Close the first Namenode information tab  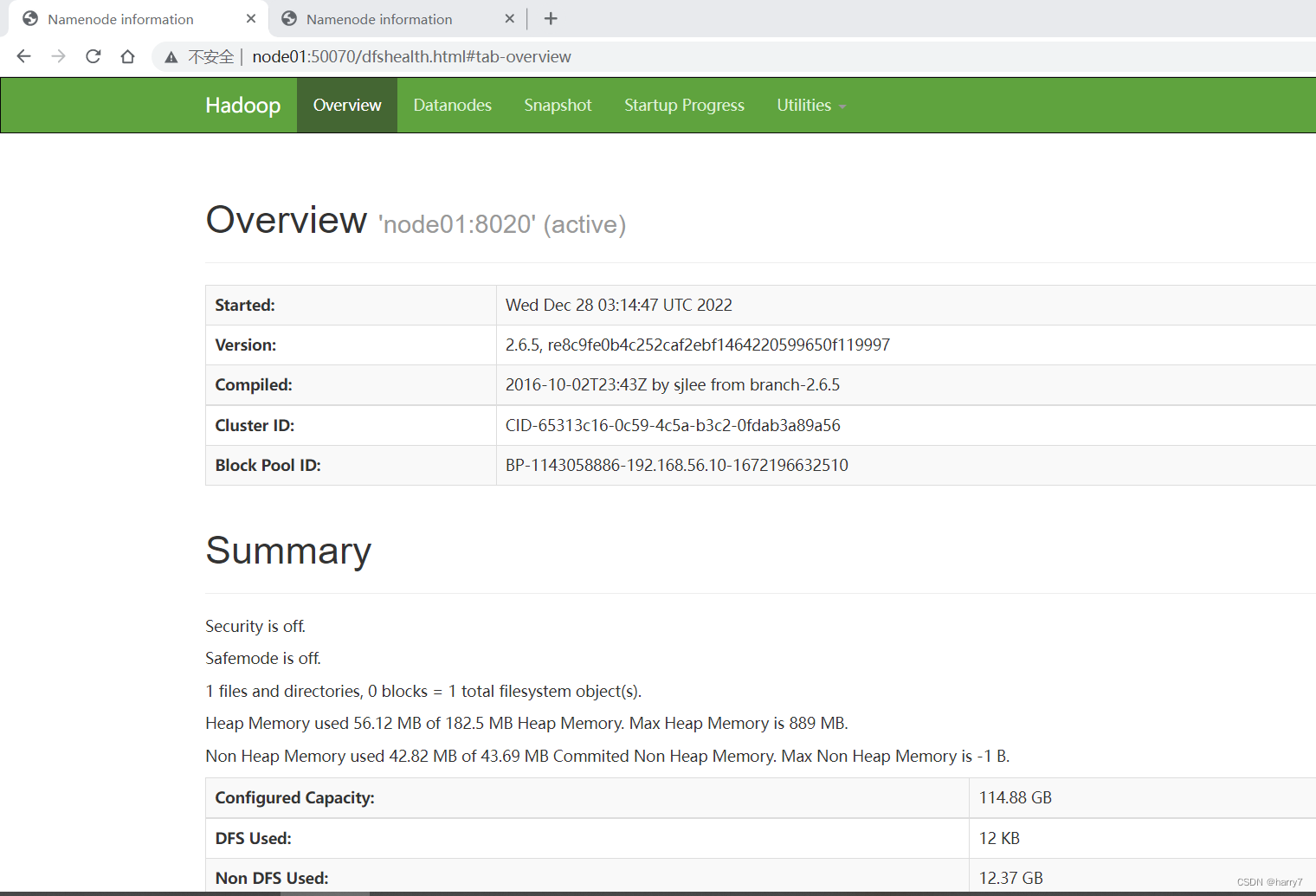(251, 18)
